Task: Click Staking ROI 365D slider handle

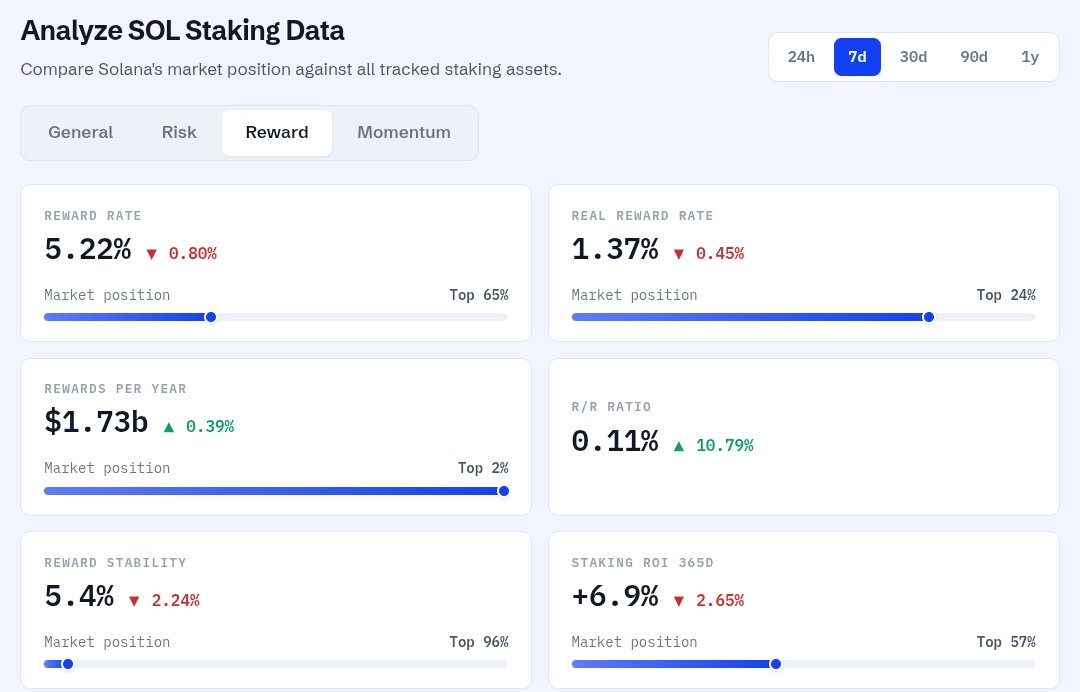Action: tap(776, 664)
